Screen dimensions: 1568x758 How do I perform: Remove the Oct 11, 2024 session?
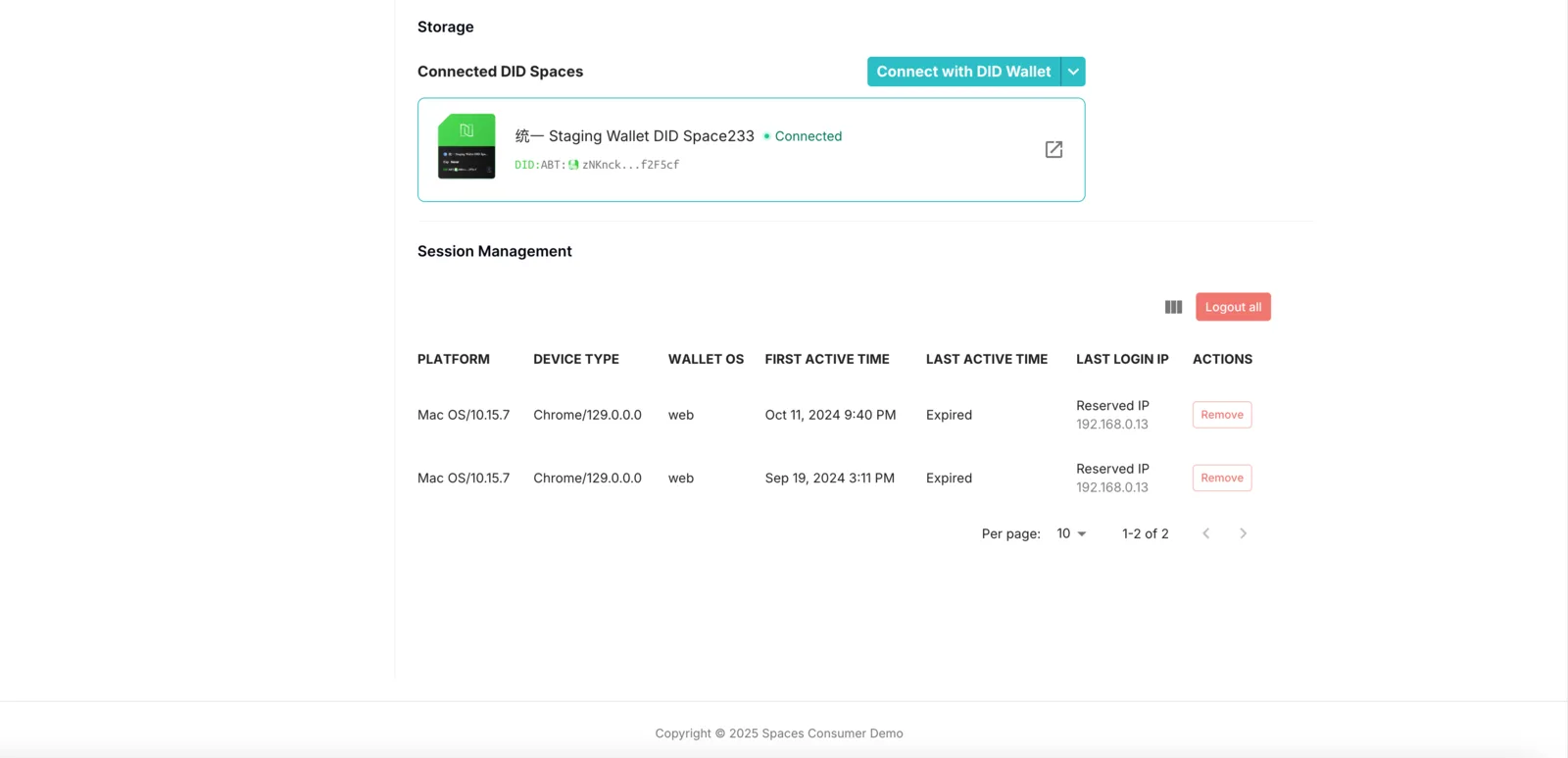point(1222,415)
